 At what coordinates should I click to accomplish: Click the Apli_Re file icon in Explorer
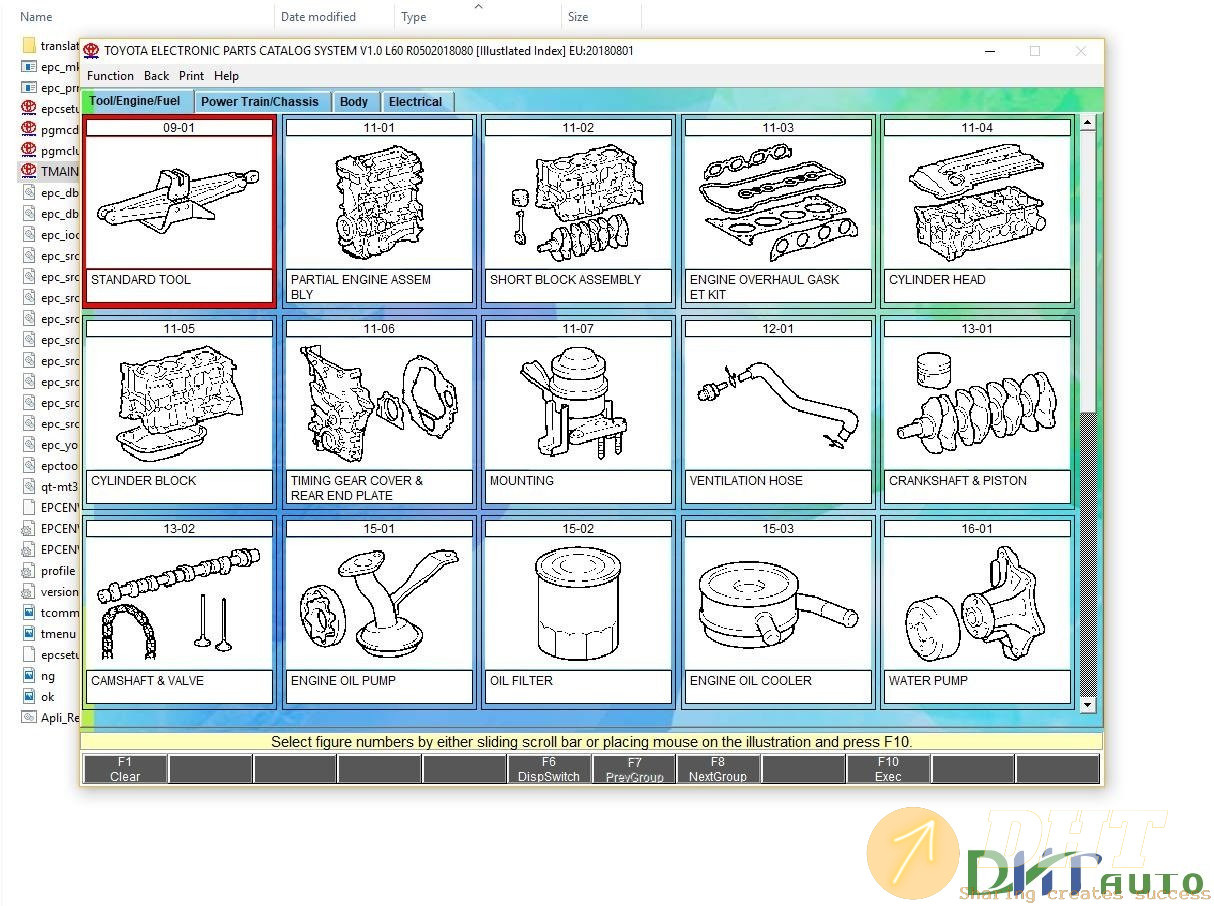click(x=29, y=717)
